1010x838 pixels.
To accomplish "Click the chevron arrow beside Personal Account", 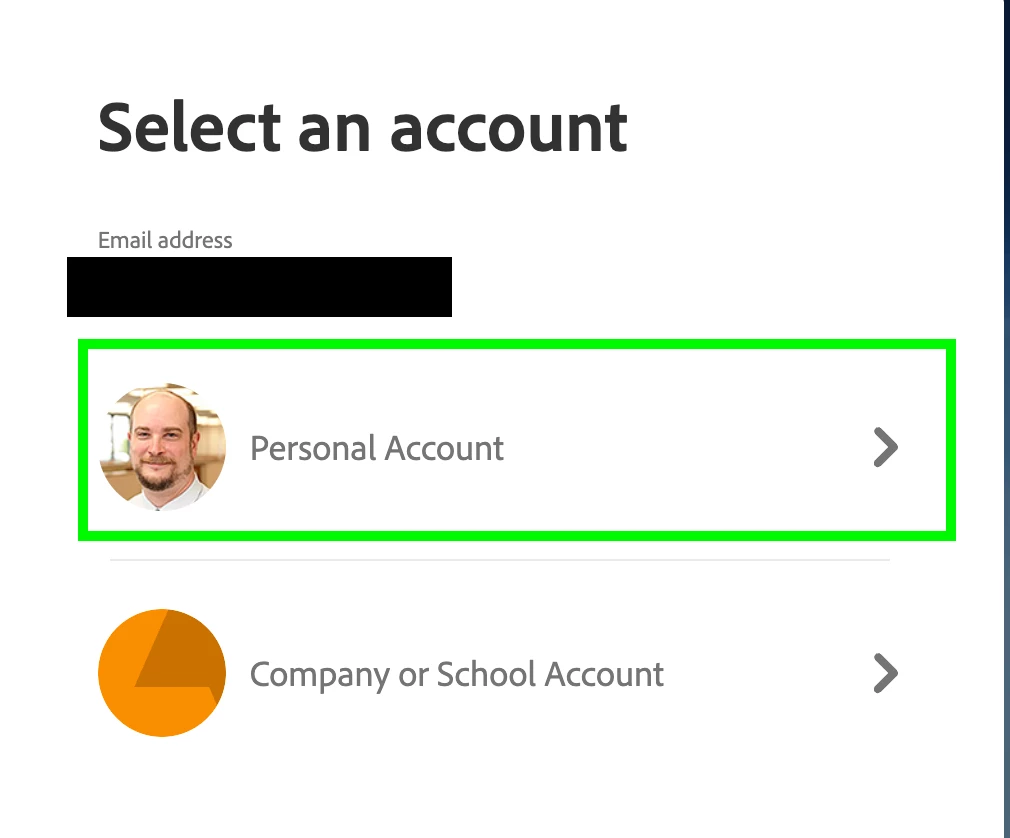I will (x=886, y=447).
